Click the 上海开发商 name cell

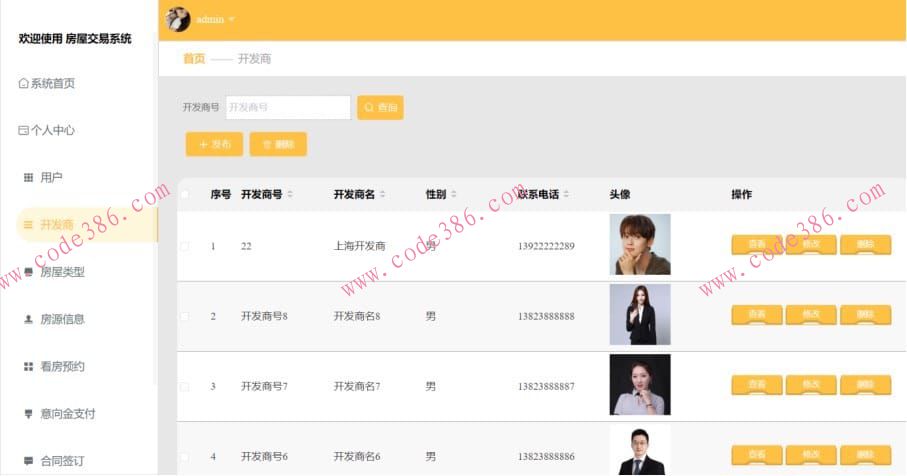[359, 246]
